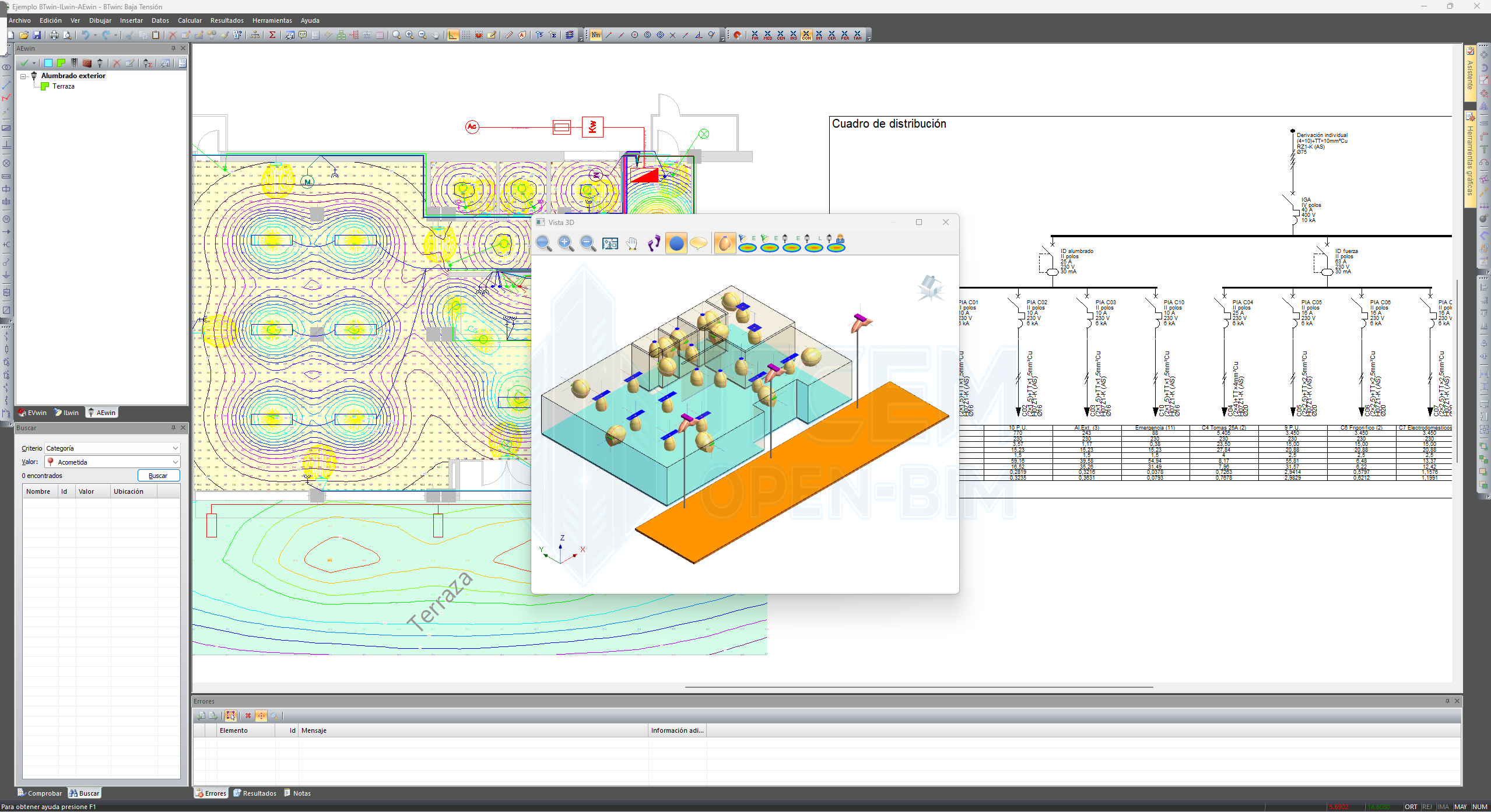The height and width of the screenshot is (812, 1491).
Task: Click the red delete X in Errores toolbar
Action: pyautogui.click(x=248, y=716)
